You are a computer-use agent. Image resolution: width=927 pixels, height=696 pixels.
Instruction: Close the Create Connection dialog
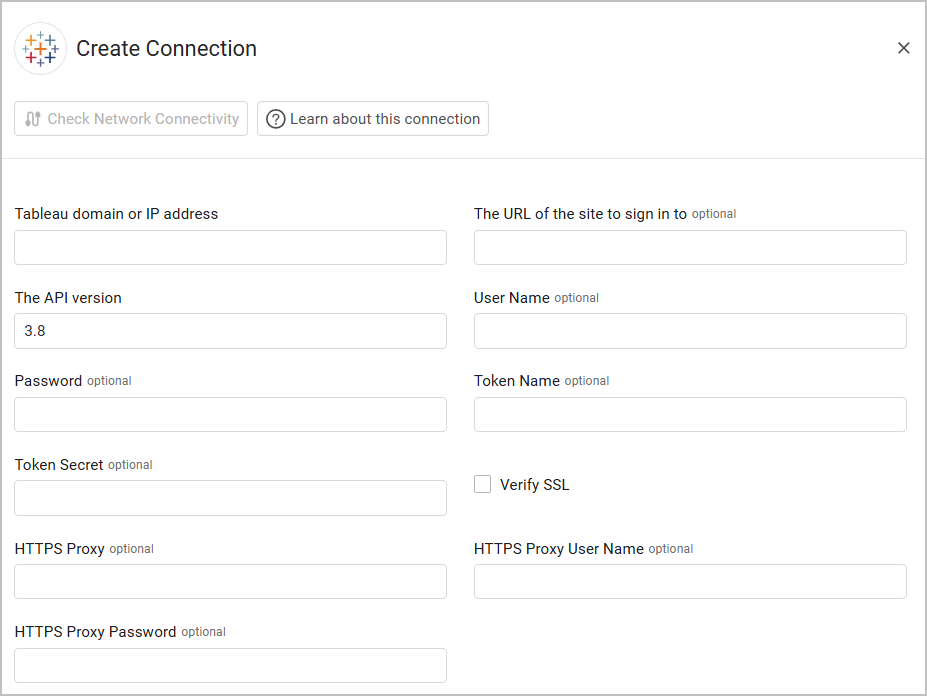tap(903, 48)
